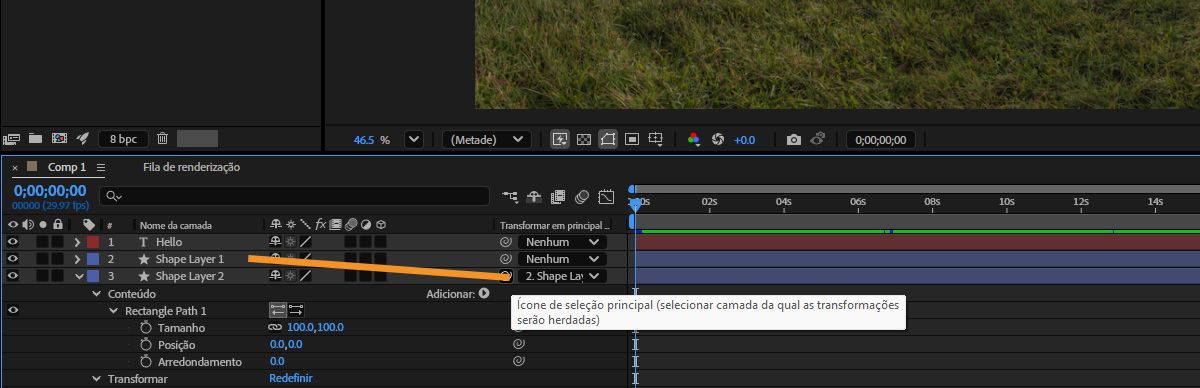The width and height of the screenshot is (1200, 388).
Task: Click the 46.5 magnification value
Action: [364, 140]
